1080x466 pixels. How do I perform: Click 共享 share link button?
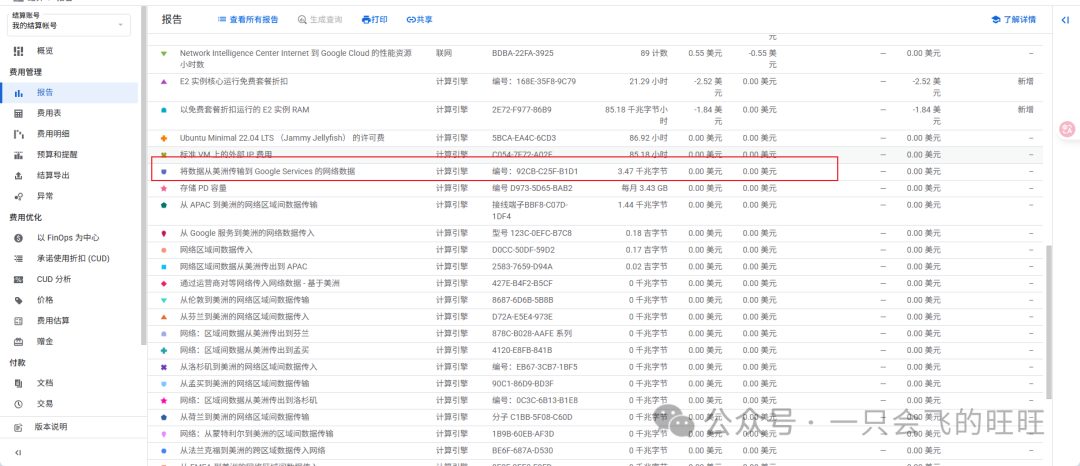click(x=419, y=20)
